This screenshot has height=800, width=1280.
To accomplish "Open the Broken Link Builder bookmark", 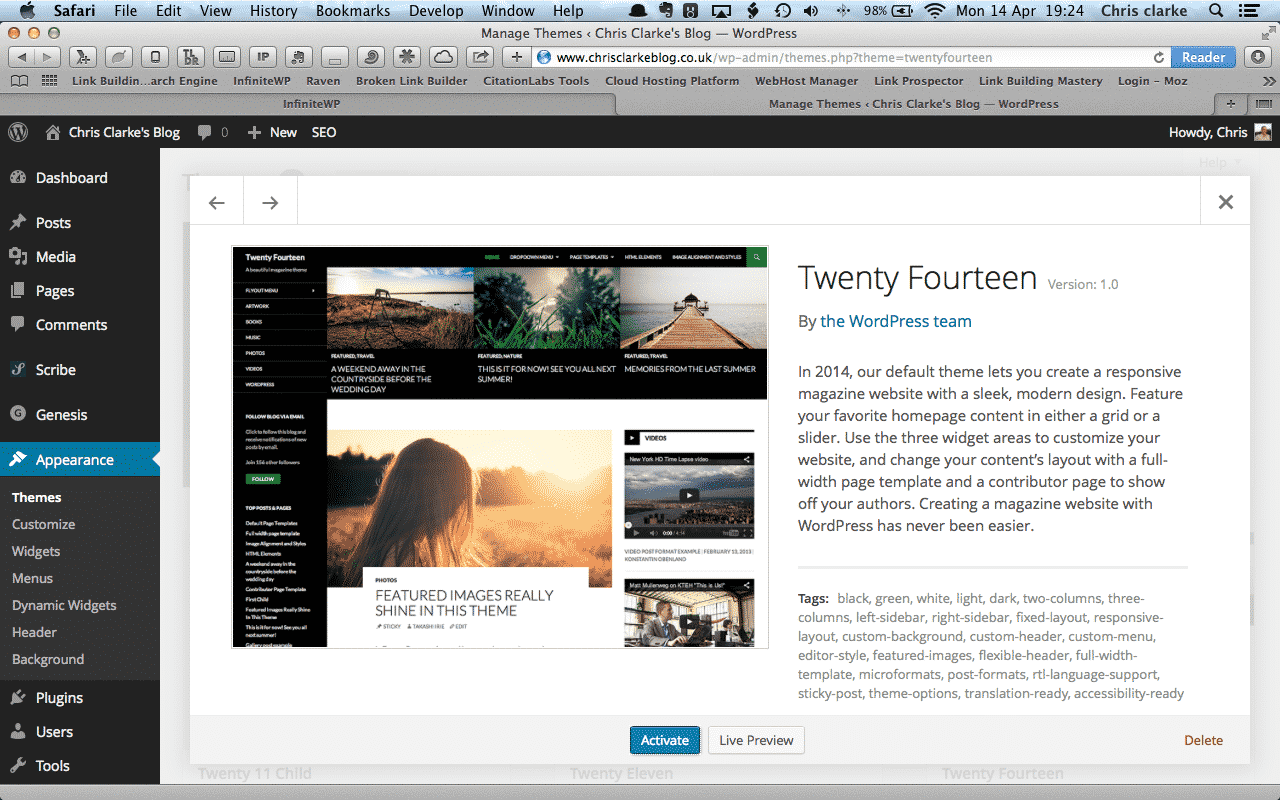I will pos(411,81).
